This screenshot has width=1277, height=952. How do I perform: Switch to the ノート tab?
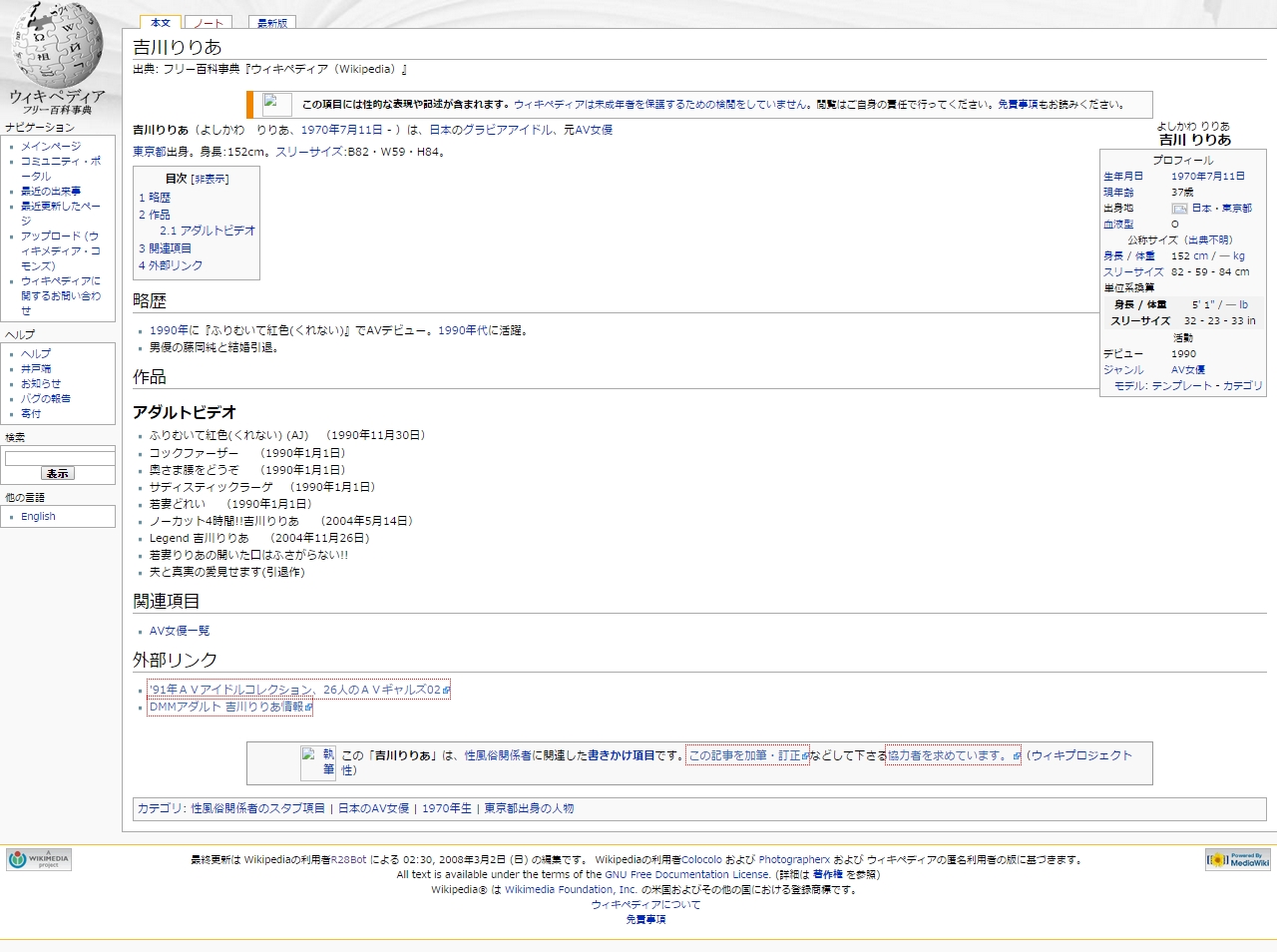[209, 23]
